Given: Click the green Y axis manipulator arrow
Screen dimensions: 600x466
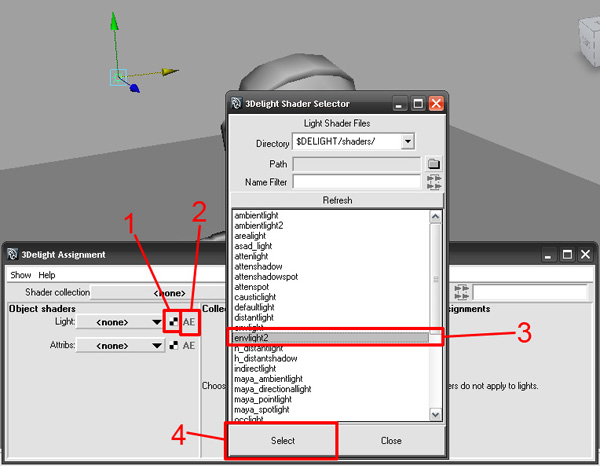Looking at the screenshot, I should [x=114, y=21].
